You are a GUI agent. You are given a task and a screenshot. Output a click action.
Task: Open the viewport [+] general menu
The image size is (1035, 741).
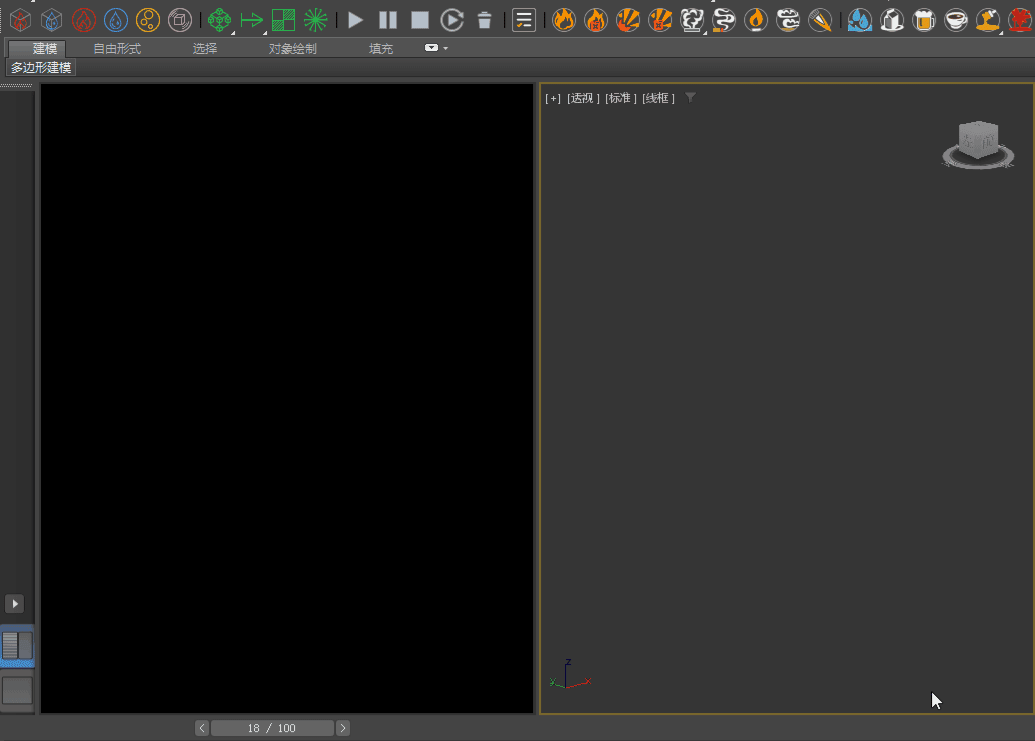[552, 98]
